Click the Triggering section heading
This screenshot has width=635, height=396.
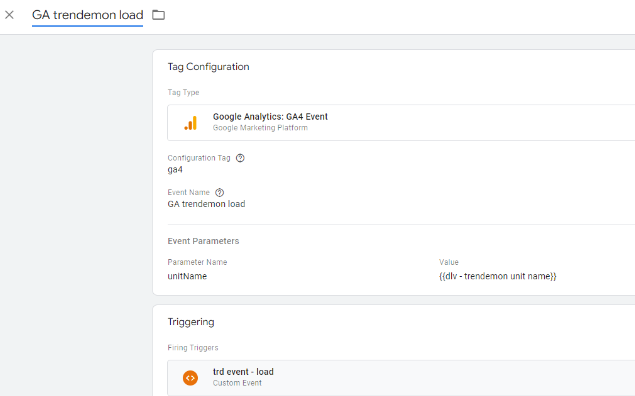[191, 322]
